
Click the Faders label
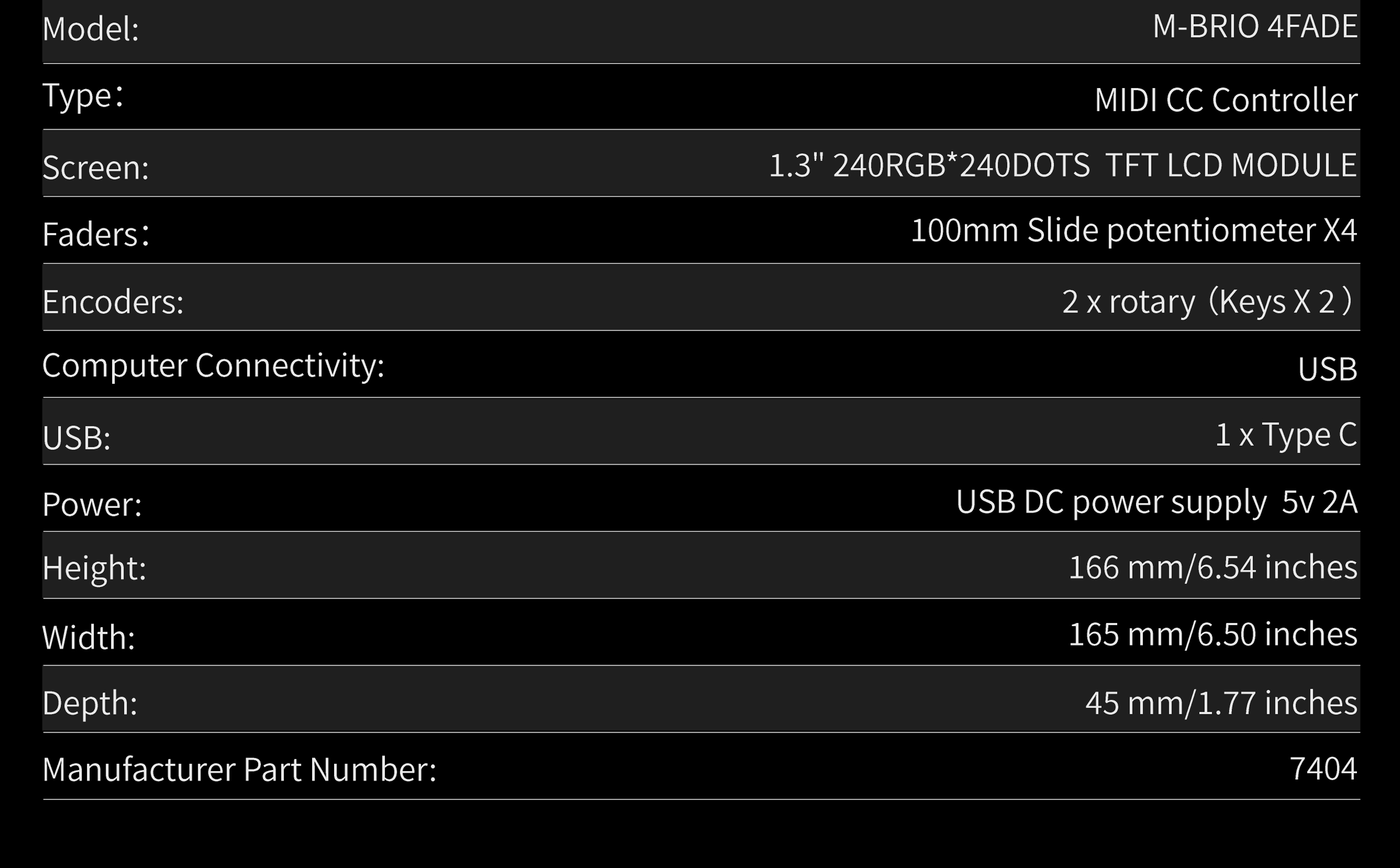click(x=96, y=235)
